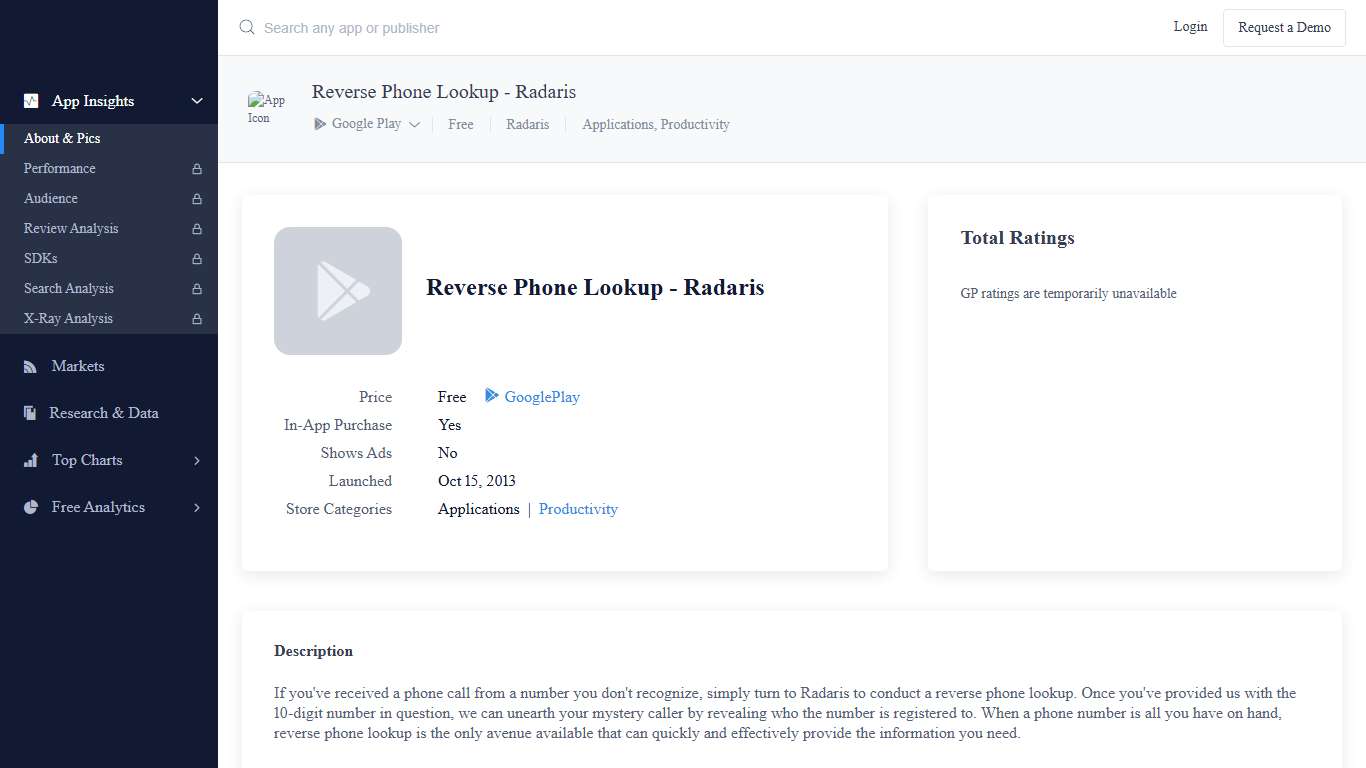Click the Google Play icon next to GooglePlay link

tap(491, 397)
